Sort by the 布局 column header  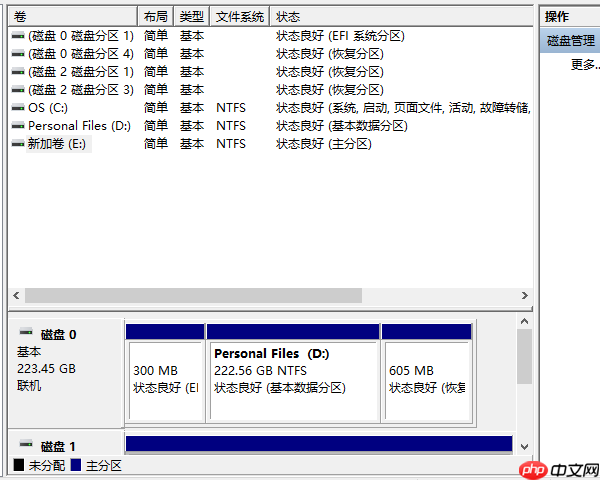pos(156,16)
